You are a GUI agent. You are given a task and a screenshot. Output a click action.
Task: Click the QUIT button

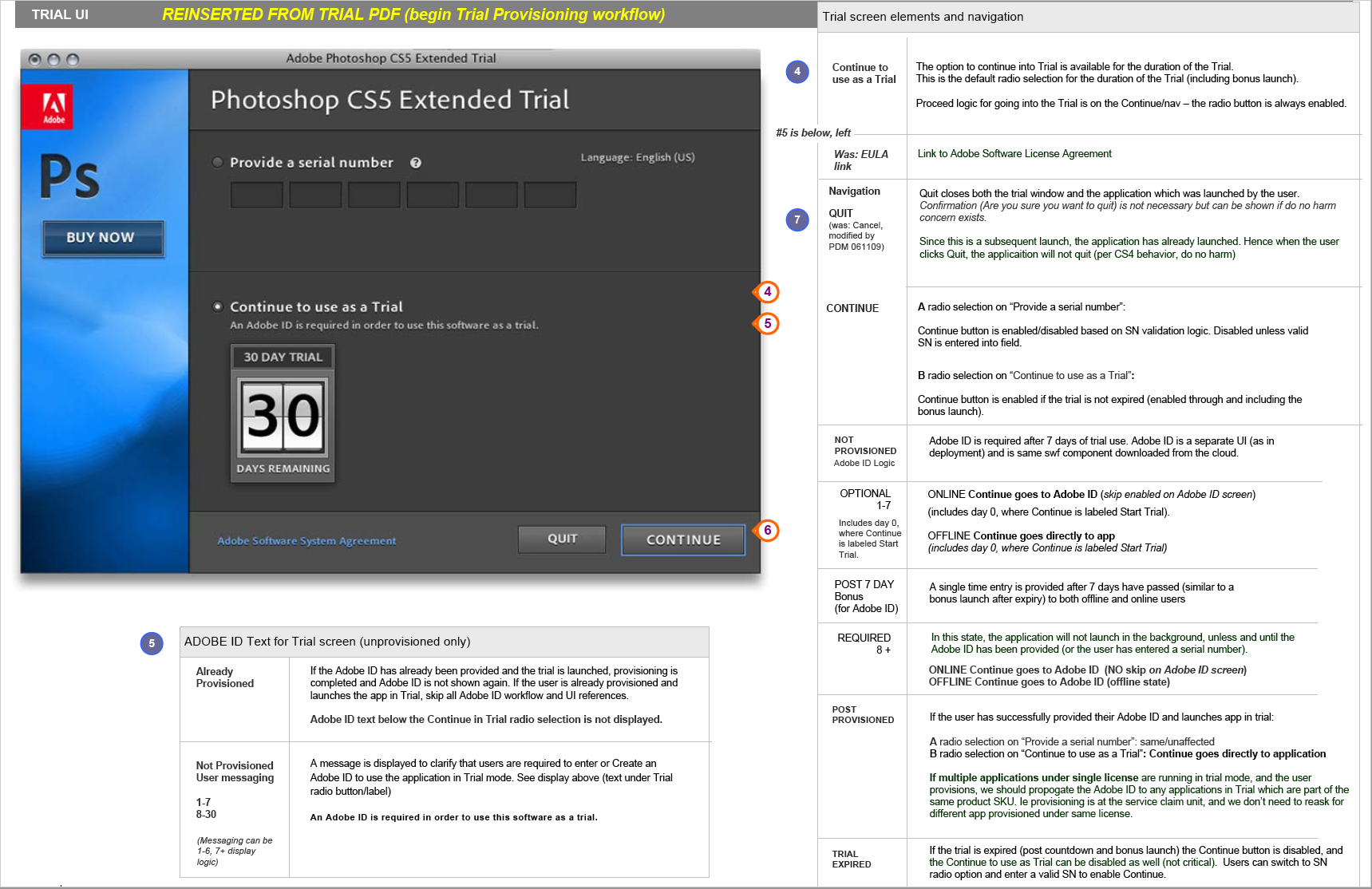pyautogui.click(x=562, y=539)
